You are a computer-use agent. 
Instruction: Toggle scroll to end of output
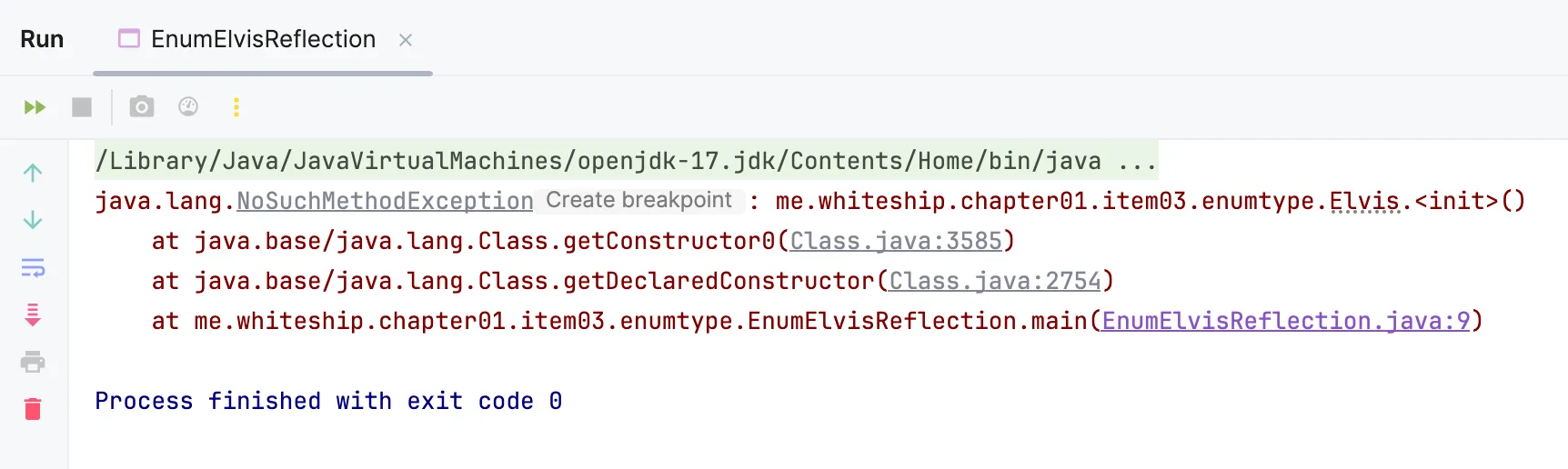(33, 315)
